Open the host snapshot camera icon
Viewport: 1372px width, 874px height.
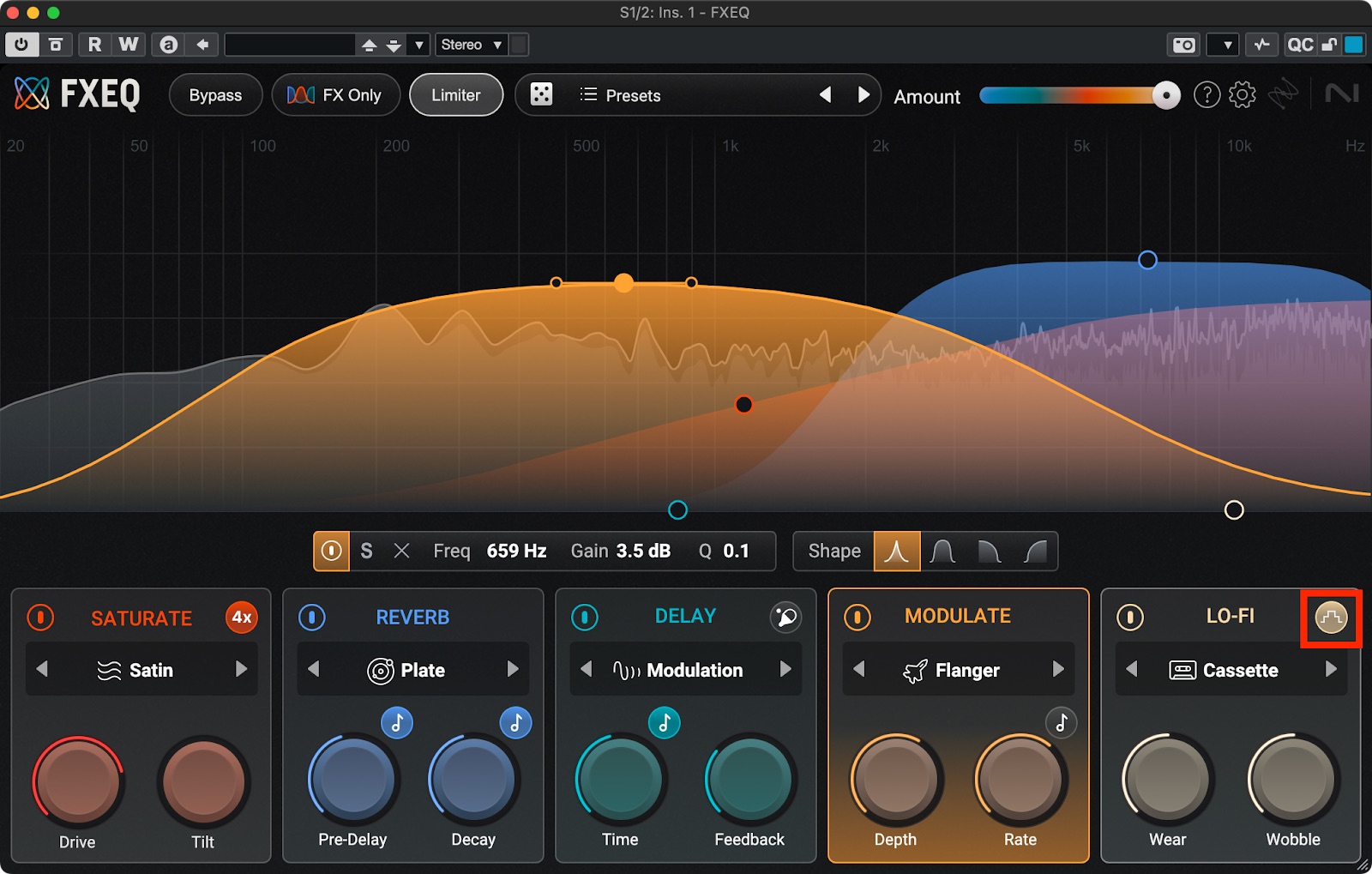point(1184,45)
